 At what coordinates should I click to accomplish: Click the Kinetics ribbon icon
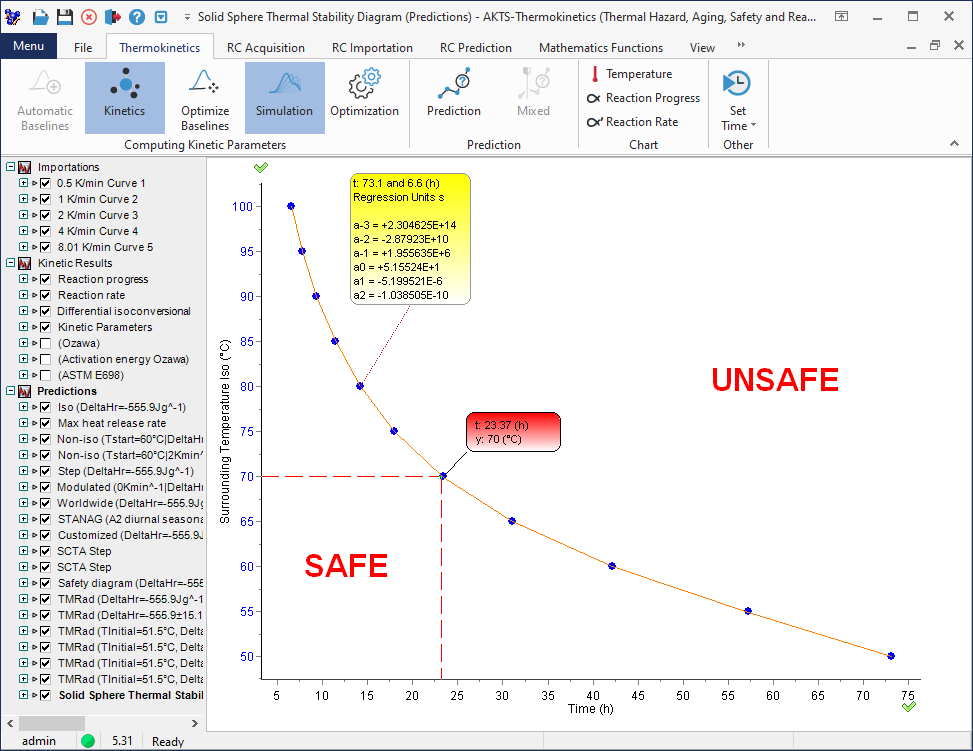coord(124,97)
